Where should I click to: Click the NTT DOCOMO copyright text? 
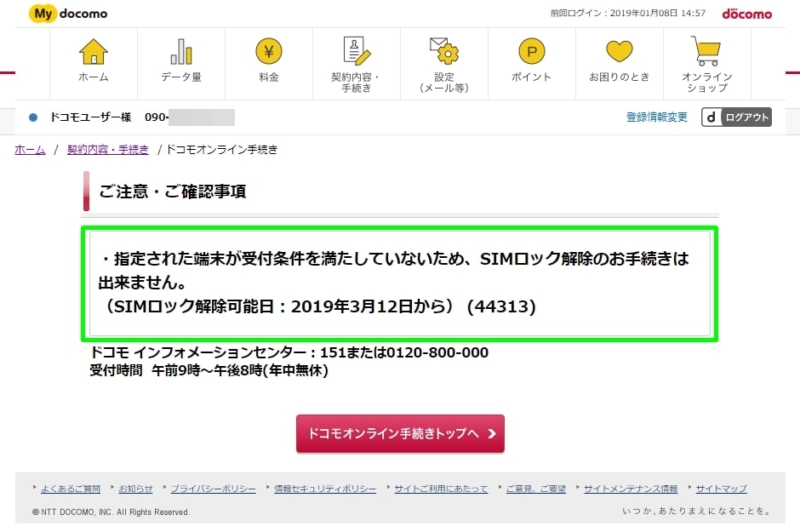click(x=111, y=512)
